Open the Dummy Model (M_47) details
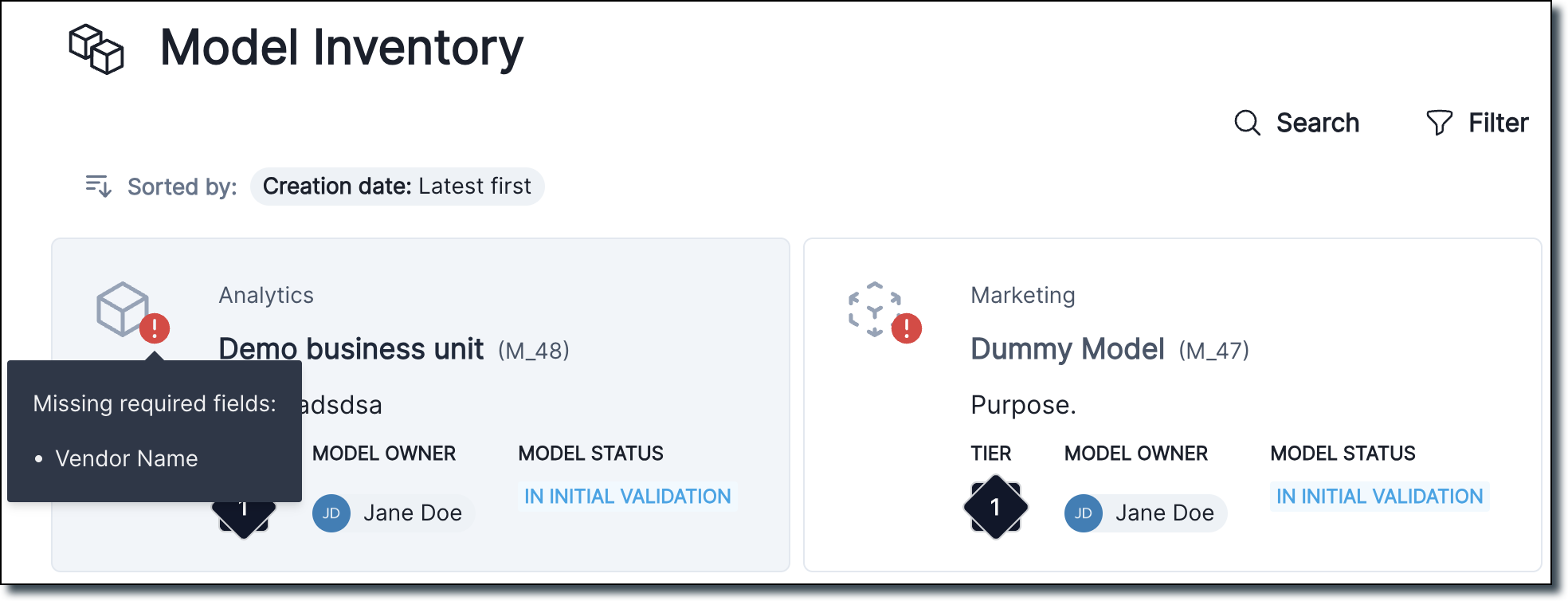Screen dimensions: 1568x601 pyautogui.click(x=1068, y=349)
